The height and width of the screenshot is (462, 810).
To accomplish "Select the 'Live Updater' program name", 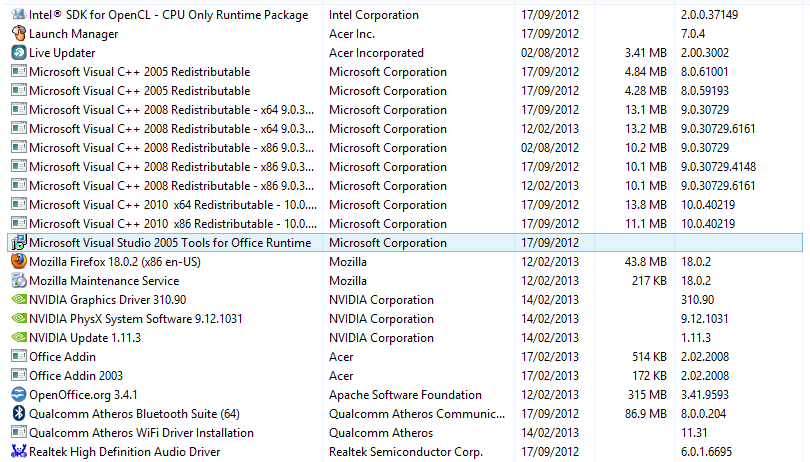I will point(62,53).
